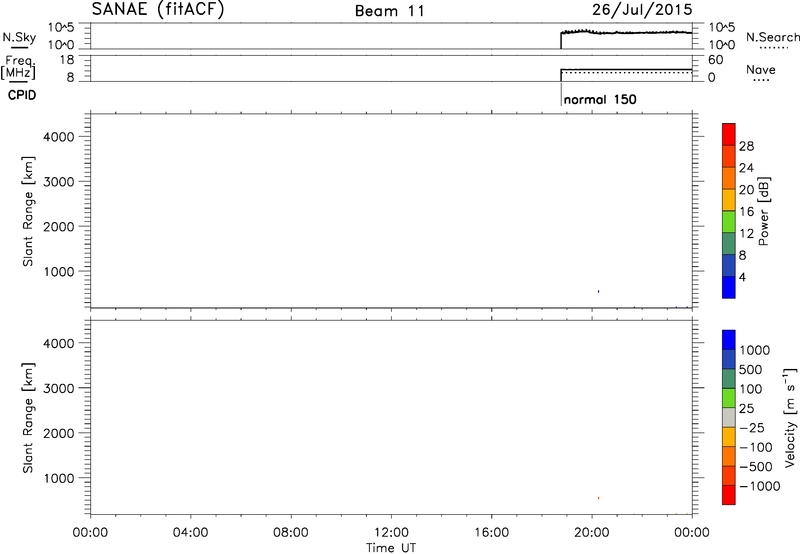Click the SANAE (fitACF) plot title
This screenshot has width=800, height=554.
click(x=158, y=9)
